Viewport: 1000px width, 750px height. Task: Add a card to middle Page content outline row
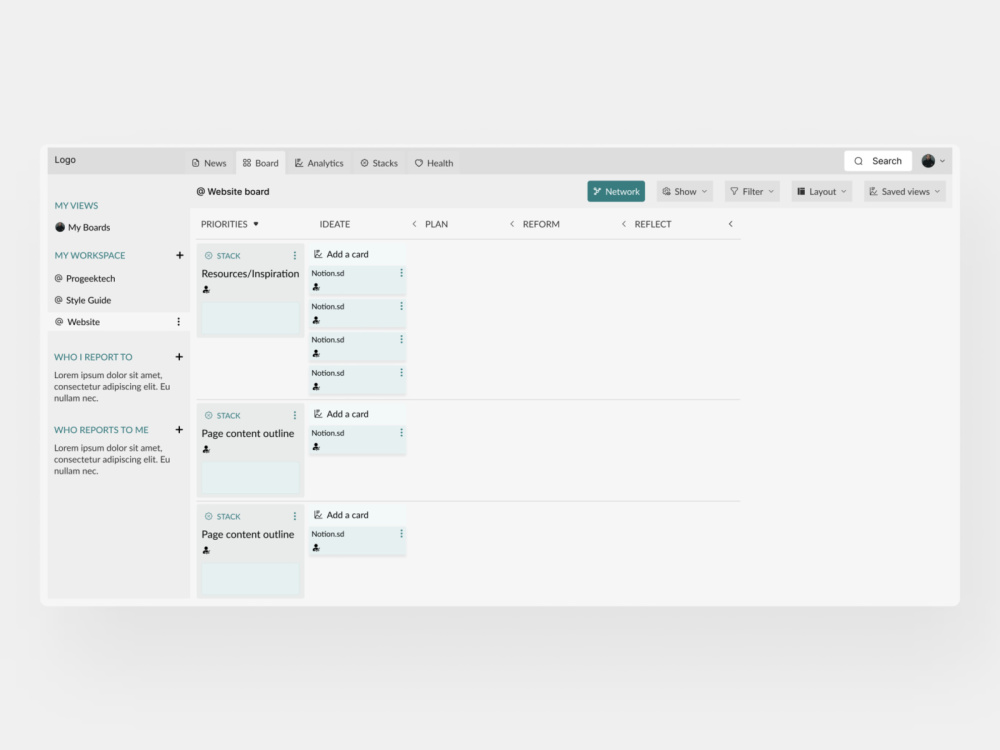pyautogui.click(x=341, y=415)
